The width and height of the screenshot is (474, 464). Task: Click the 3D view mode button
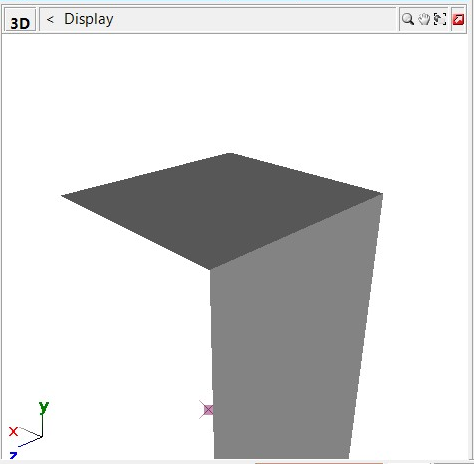[20, 21]
